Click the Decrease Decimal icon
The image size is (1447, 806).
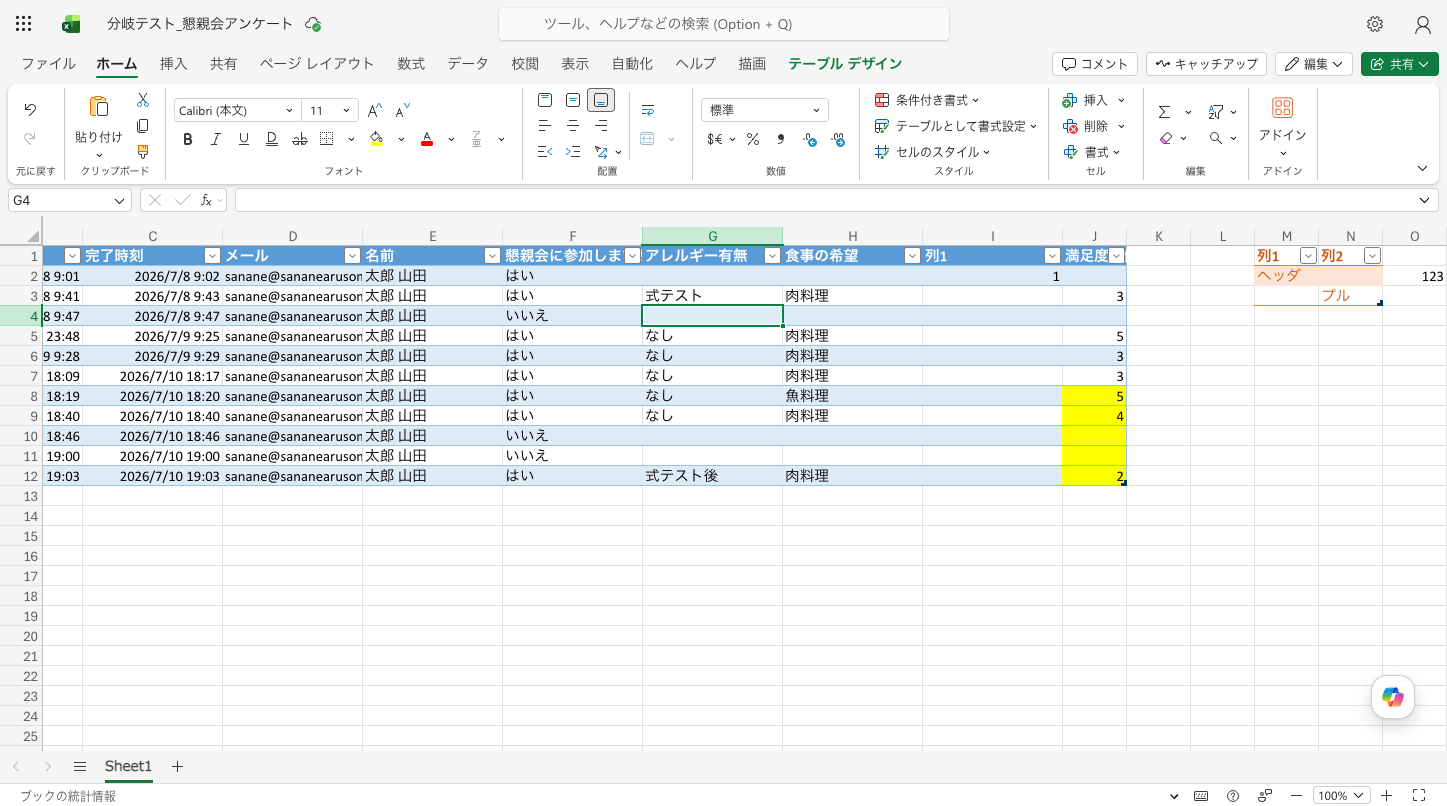[x=838, y=139]
